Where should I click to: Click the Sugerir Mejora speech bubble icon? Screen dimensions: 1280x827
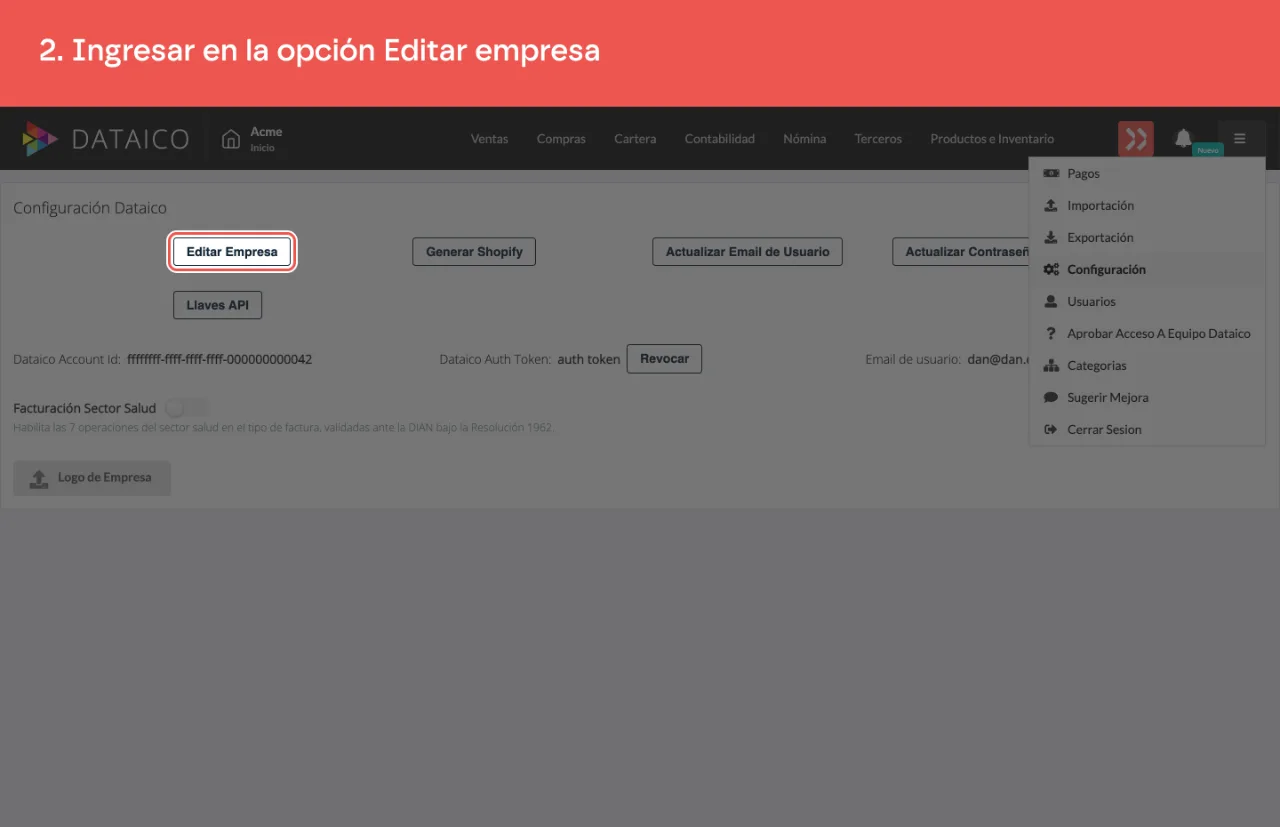tap(1051, 397)
